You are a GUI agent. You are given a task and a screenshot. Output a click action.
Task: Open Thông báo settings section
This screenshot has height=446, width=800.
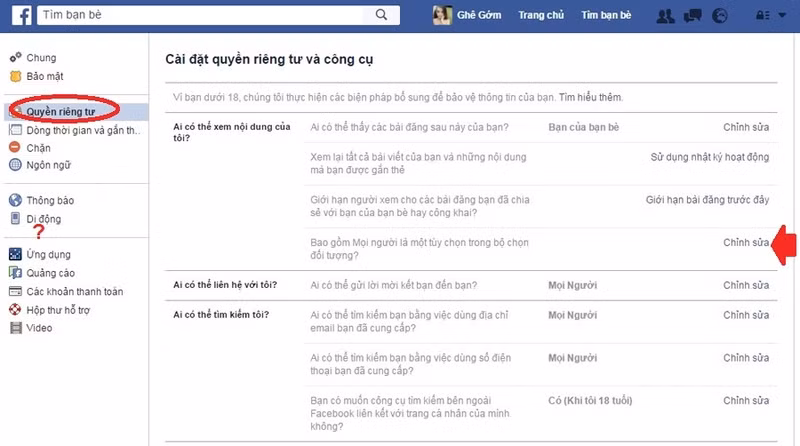[x=50, y=200]
